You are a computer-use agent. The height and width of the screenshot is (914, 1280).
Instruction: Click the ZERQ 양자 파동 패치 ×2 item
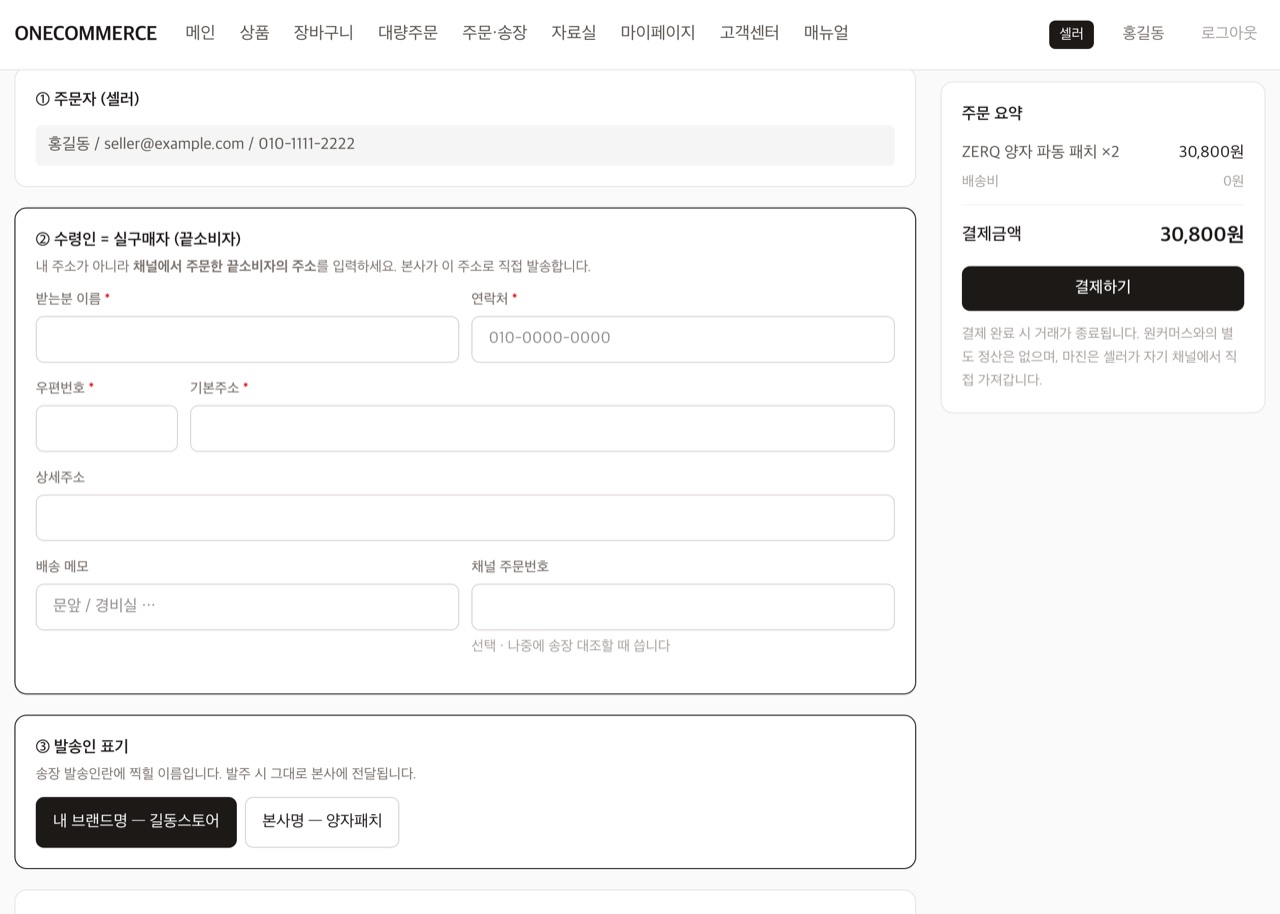(1041, 152)
